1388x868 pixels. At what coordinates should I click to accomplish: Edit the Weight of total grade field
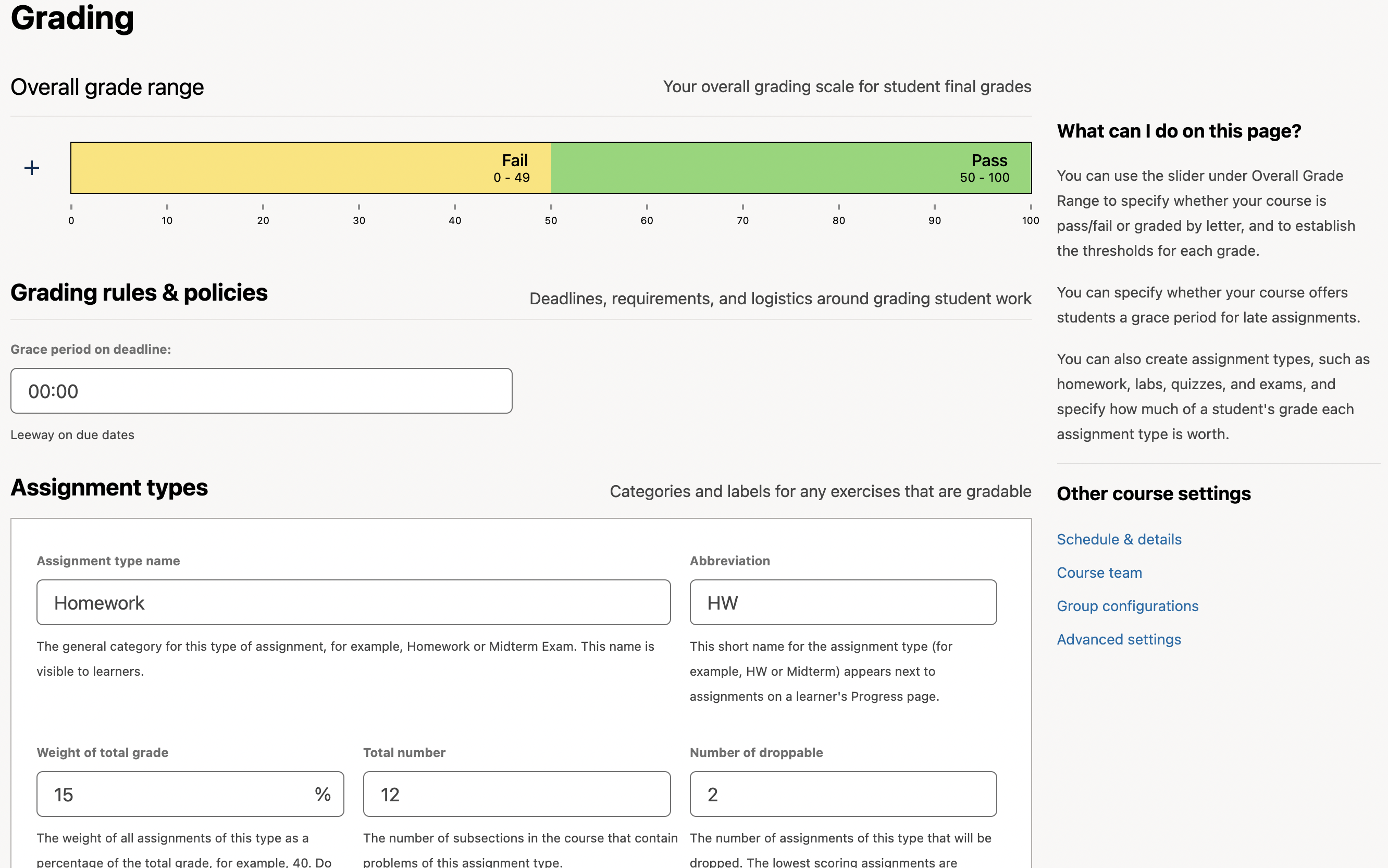[x=172, y=794]
